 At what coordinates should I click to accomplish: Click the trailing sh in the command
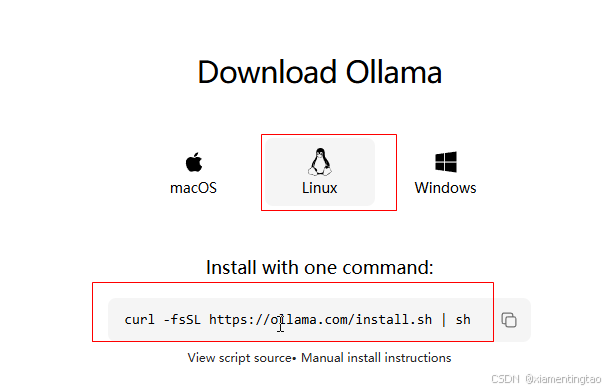[463, 320]
